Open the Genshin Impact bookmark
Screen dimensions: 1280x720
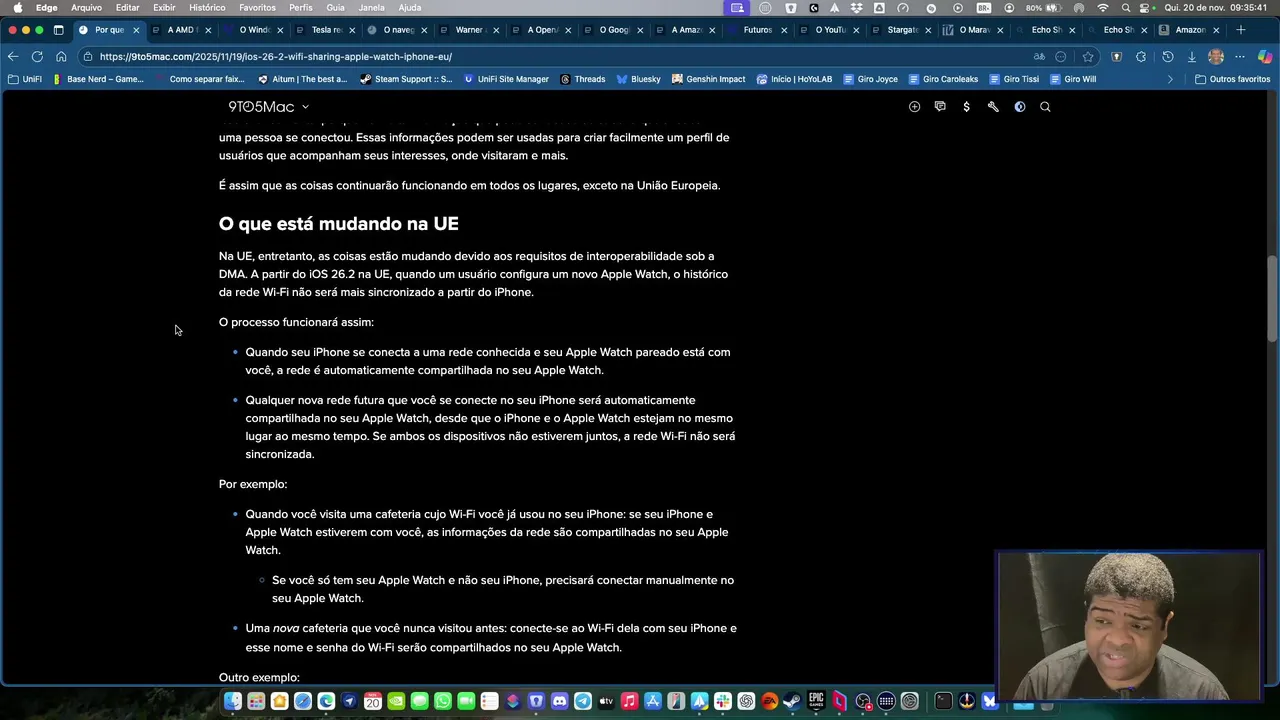point(709,79)
